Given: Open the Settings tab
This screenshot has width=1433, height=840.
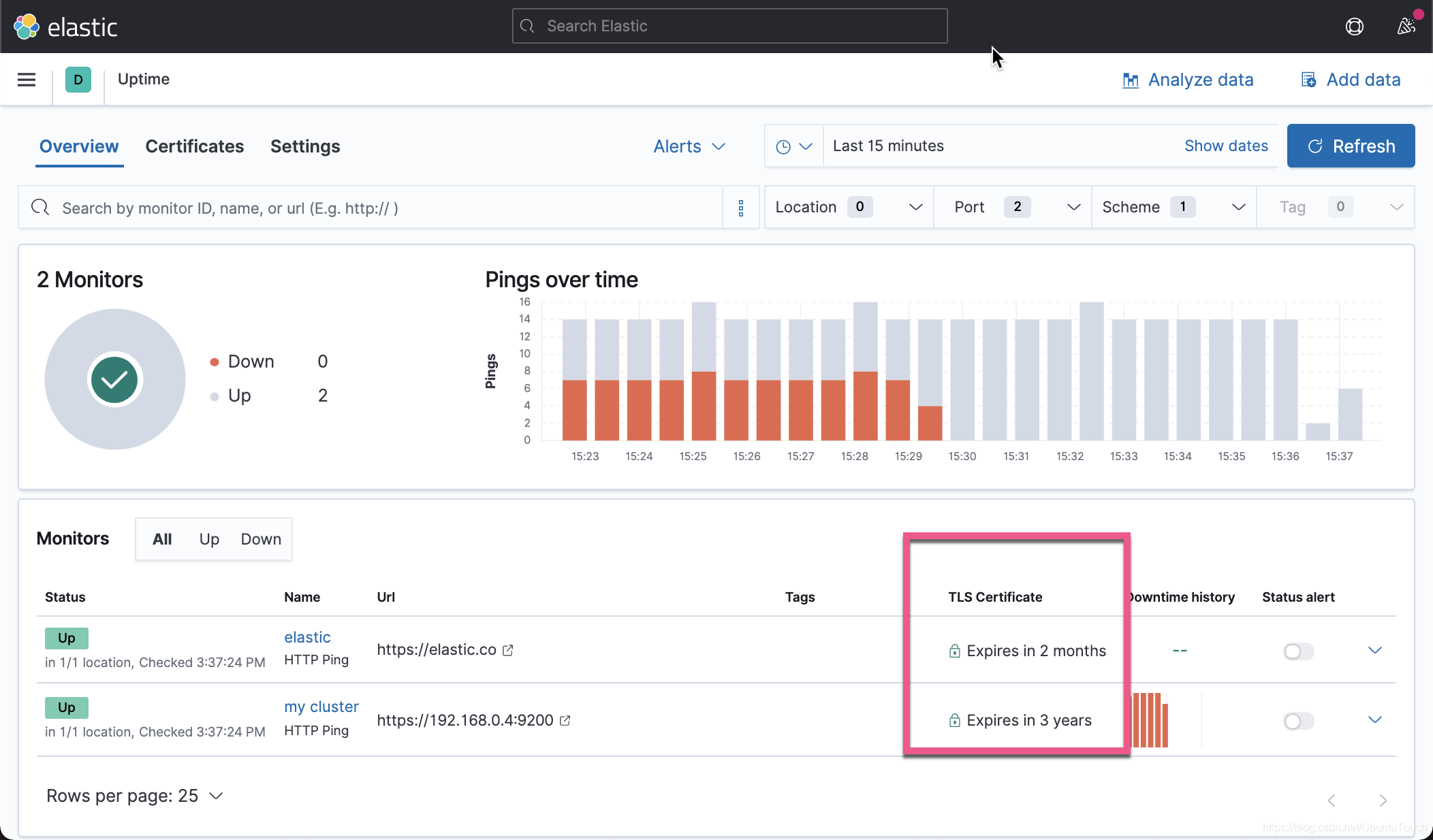Looking at the screenshot, I should [x=305, y=146].
